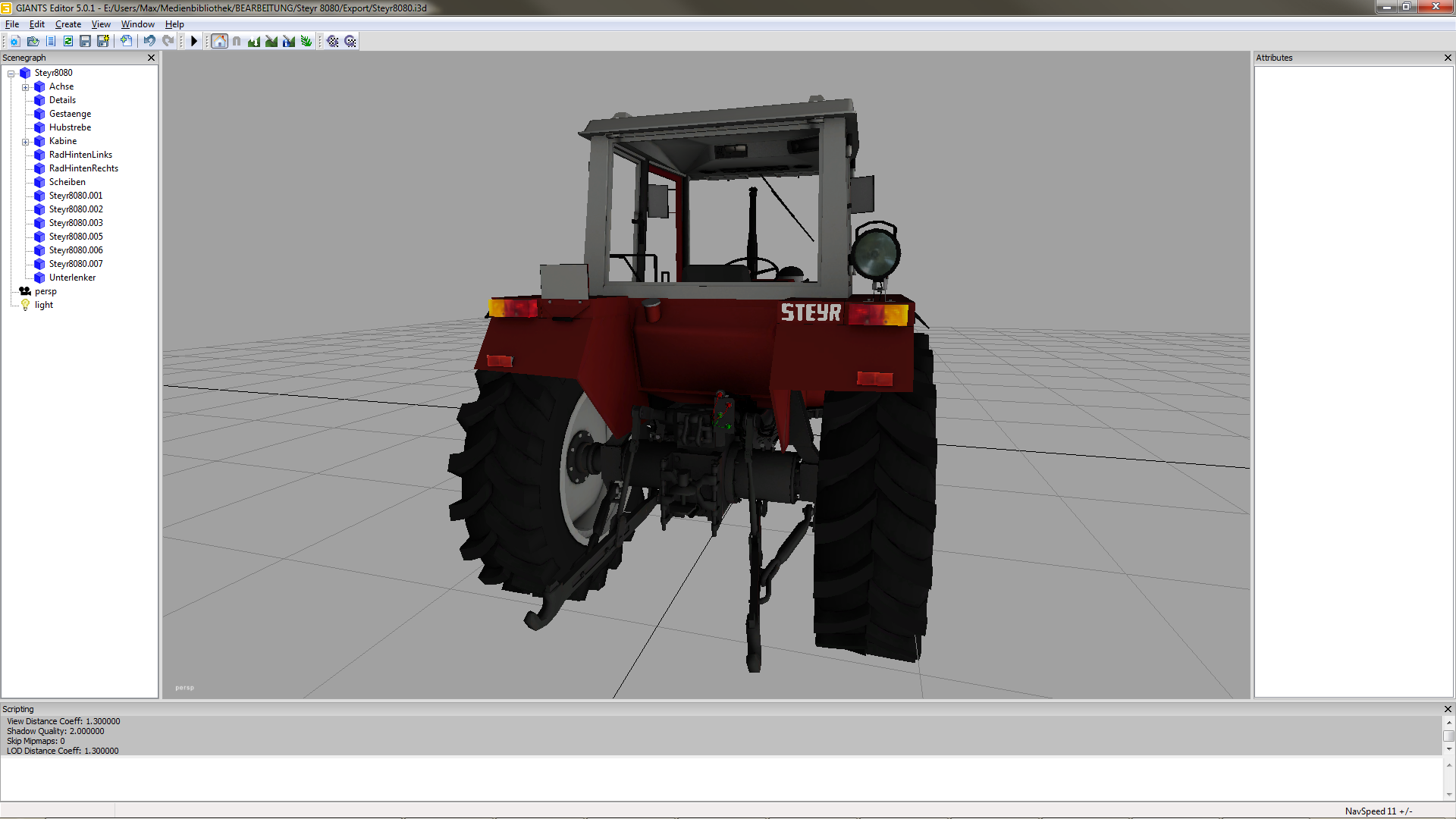
Task: Open the File menu
Action: click(x=12, y=24)
